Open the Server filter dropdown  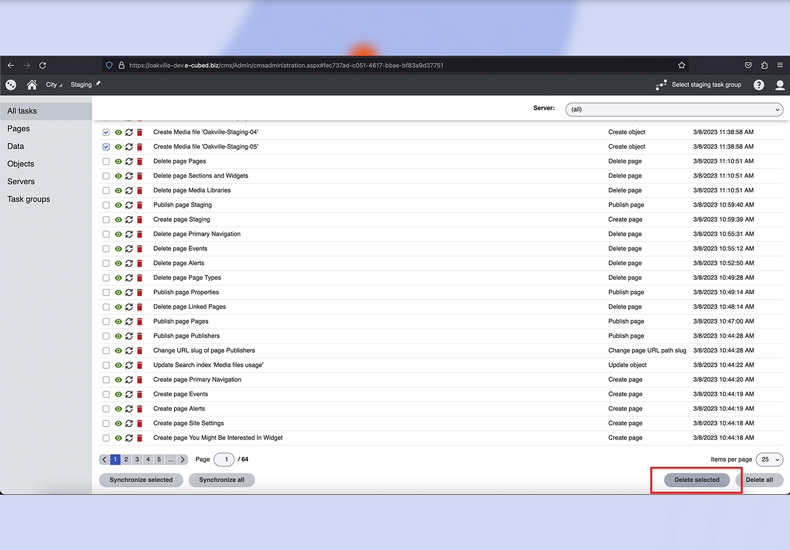click(x=673, y=109)
